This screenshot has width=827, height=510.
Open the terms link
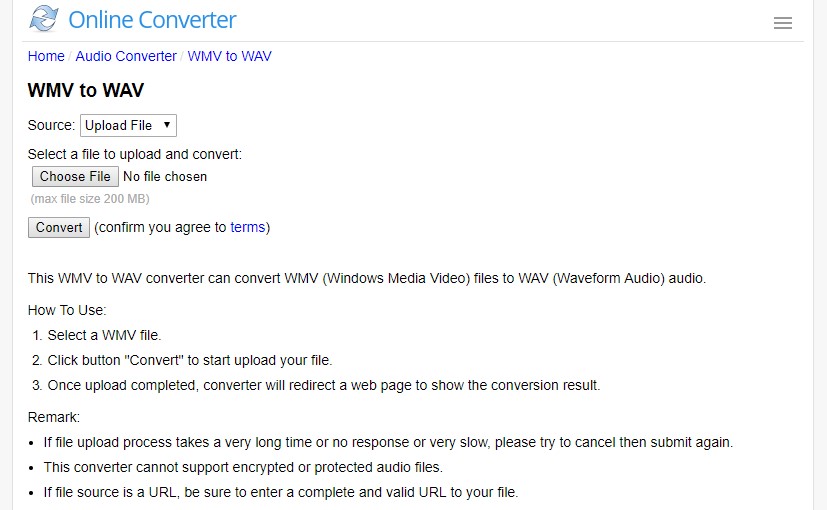[247, 227]
